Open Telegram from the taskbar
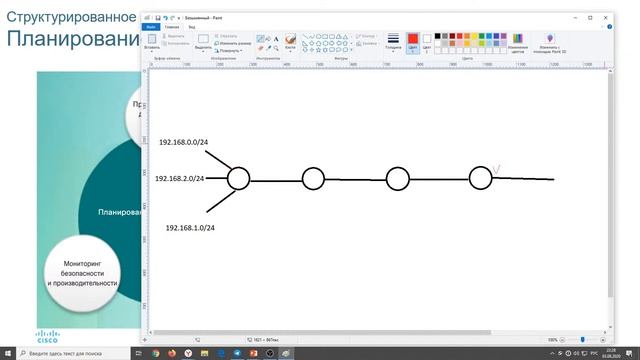 pos(237,353)
